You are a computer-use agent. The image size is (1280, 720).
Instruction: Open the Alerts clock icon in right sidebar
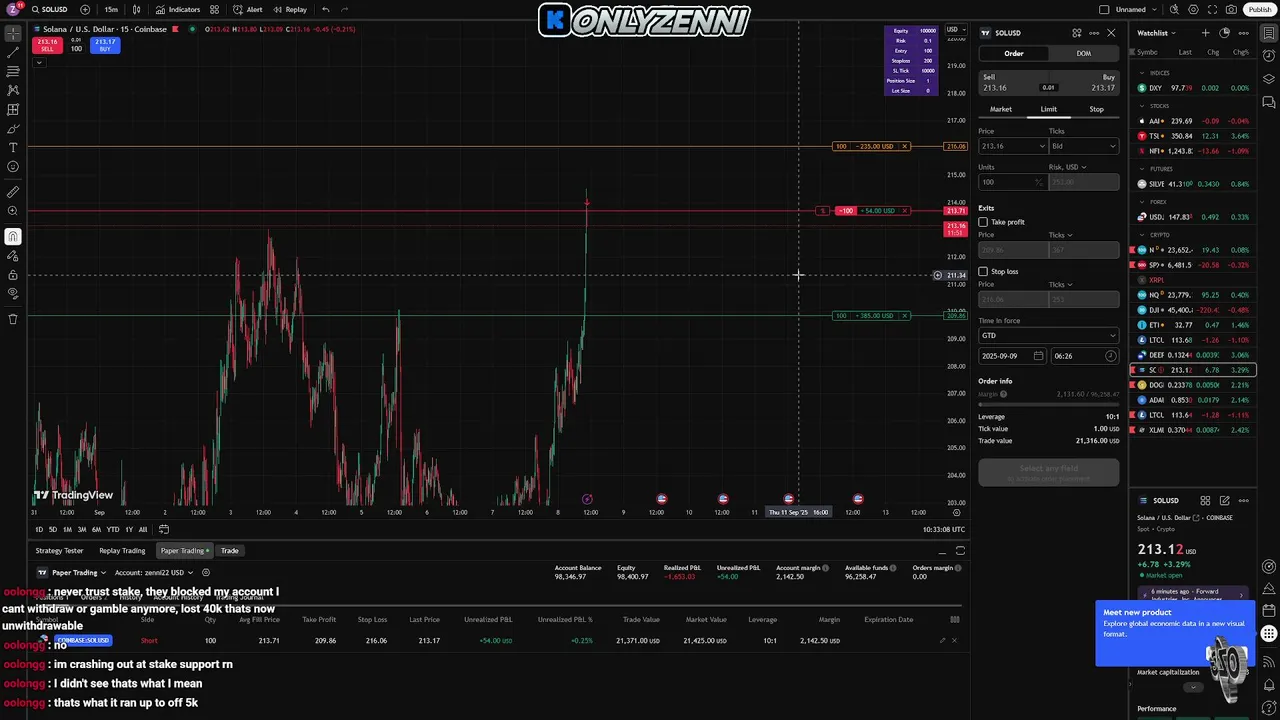(1269, 57)
